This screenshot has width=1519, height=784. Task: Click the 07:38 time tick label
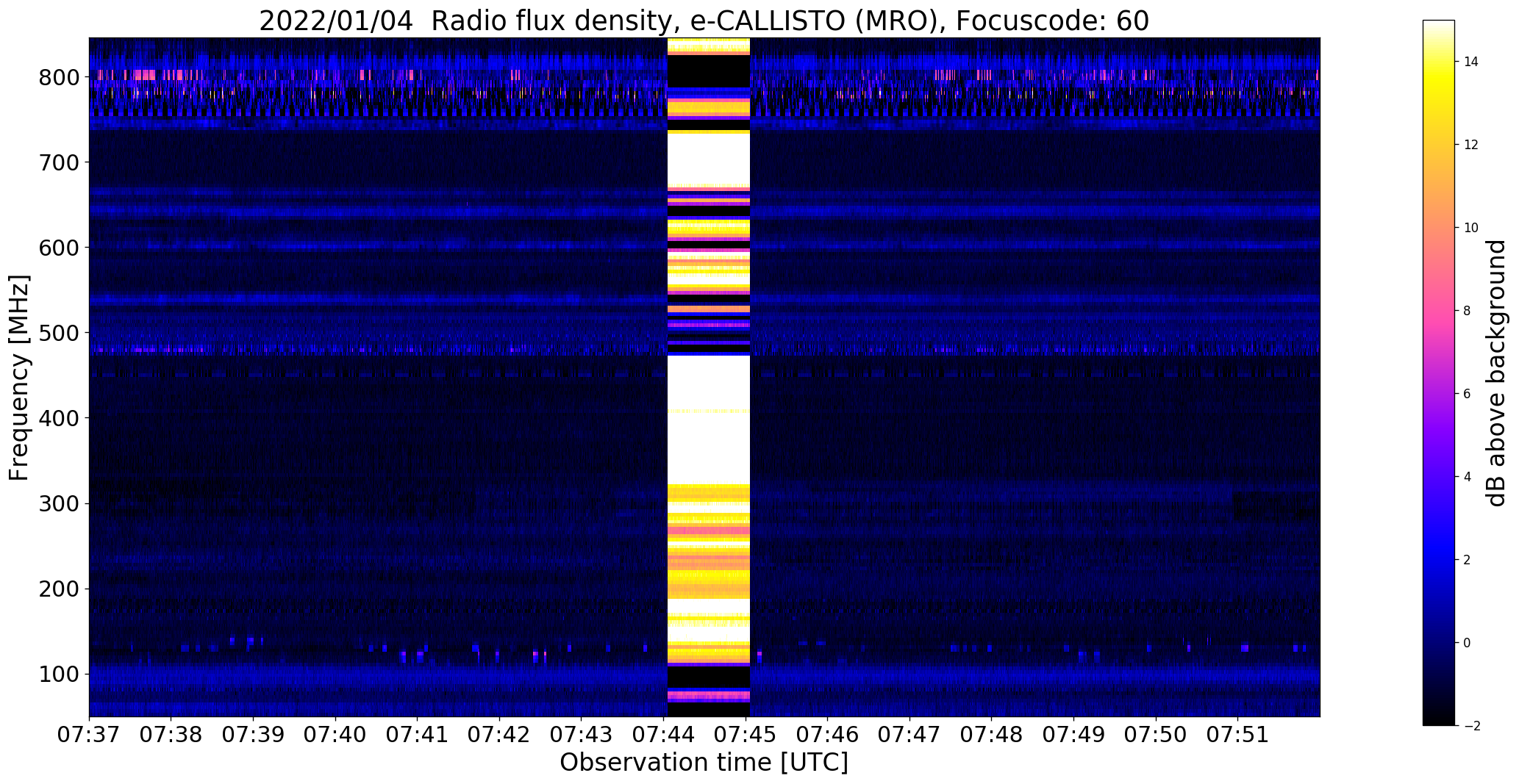click(171, 735)
